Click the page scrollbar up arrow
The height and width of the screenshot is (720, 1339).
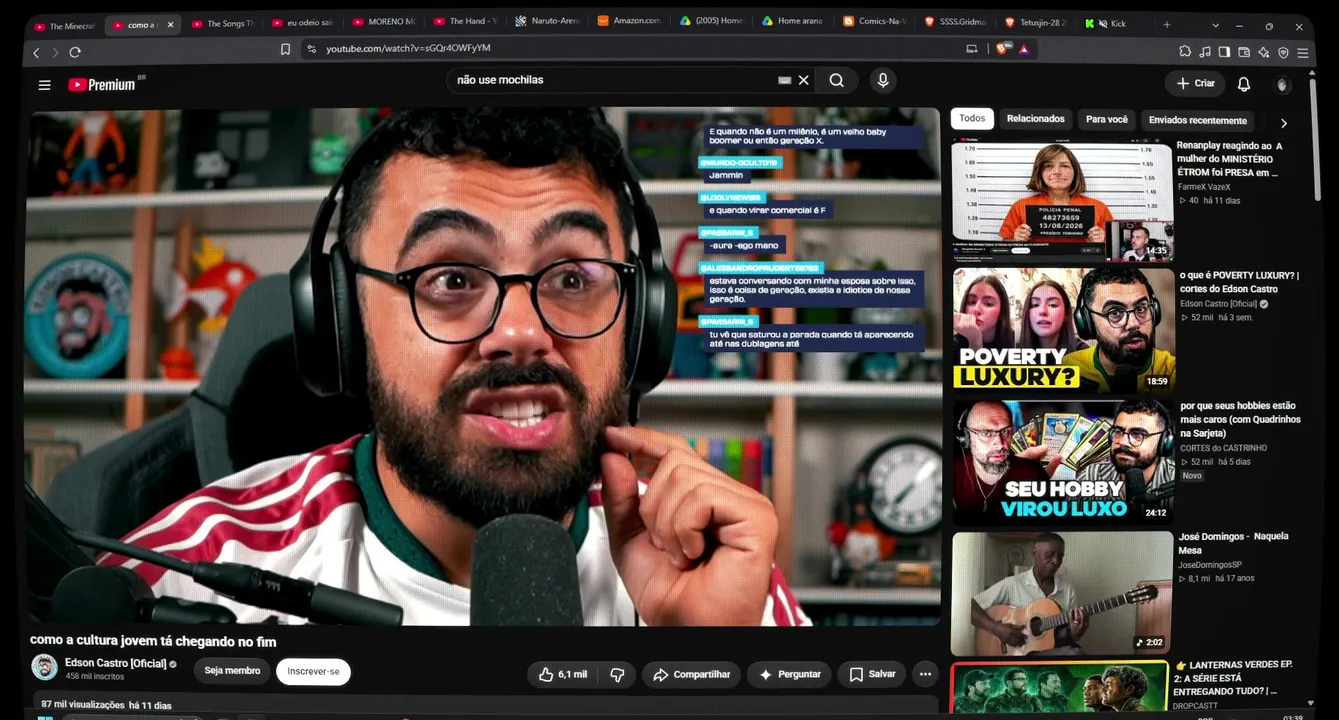[x=1313, y=75]
